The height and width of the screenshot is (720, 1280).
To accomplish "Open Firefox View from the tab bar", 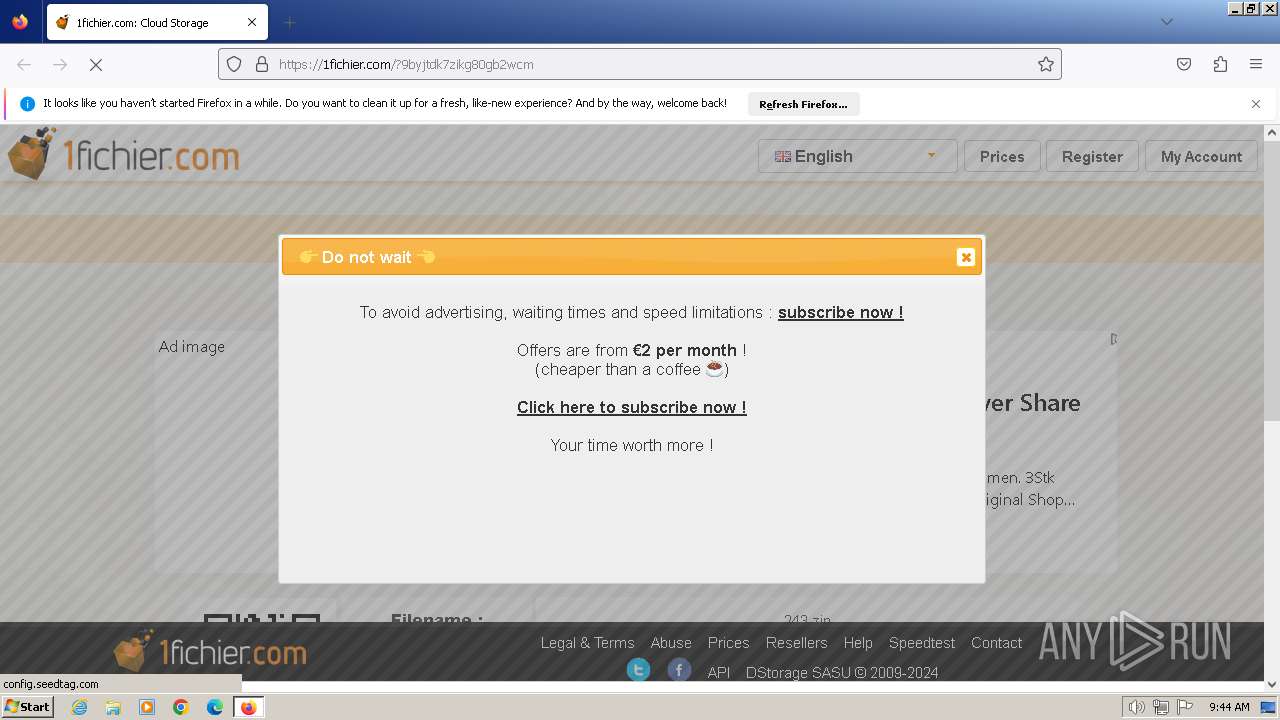I will coord(20,22).
